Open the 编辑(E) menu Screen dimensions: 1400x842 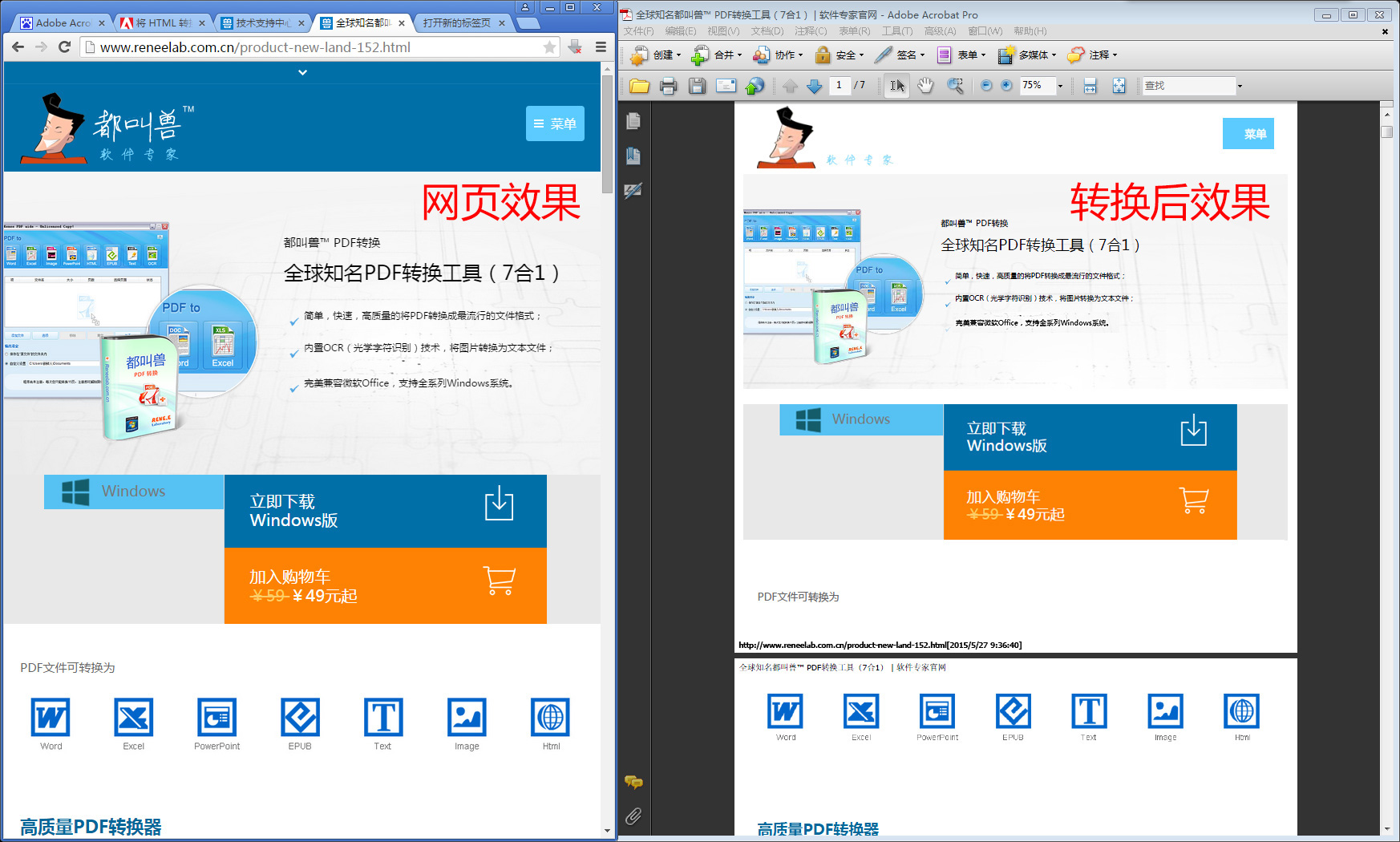(680, 31)
